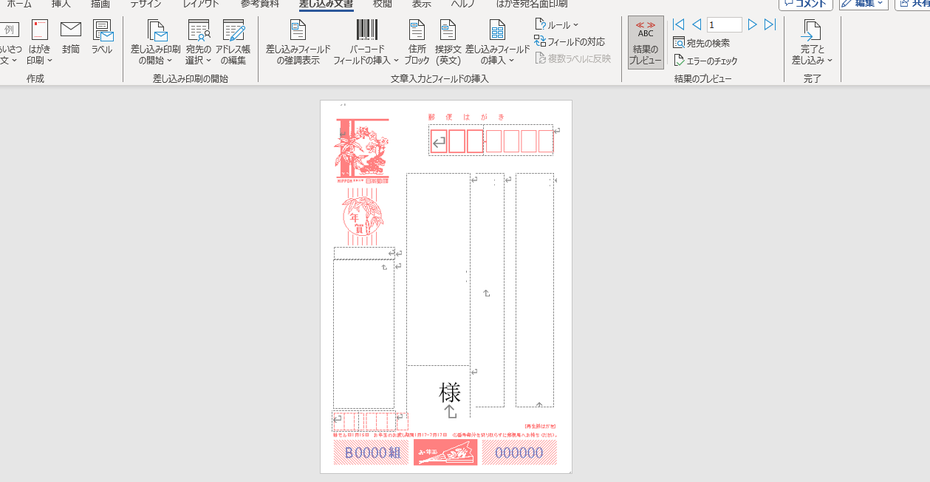Open the ルール rules dropdown
930x482 pixels.
[x=556, y=25]
